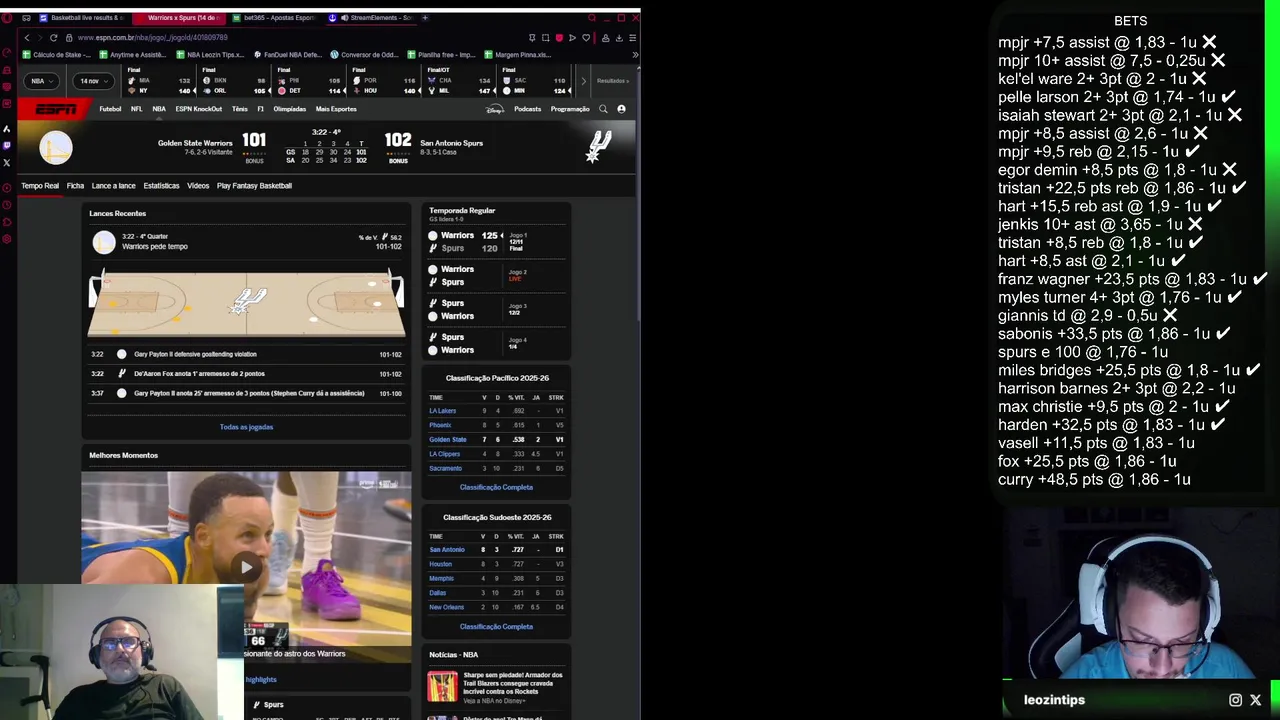1280x720 pixels.
Task: Click Gary Payton II goaltending violation play
Action: (x=246, y=354)
